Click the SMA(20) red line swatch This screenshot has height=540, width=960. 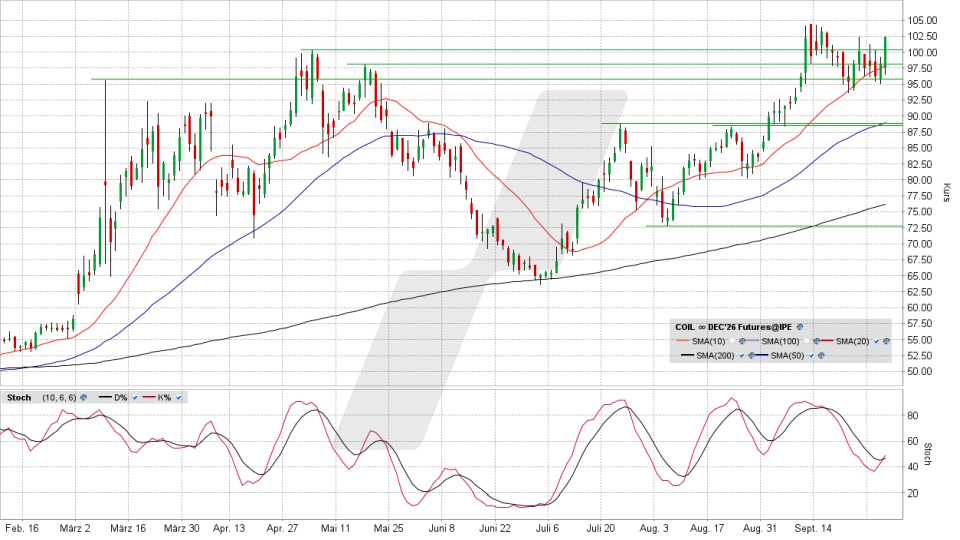pos(827,340)
